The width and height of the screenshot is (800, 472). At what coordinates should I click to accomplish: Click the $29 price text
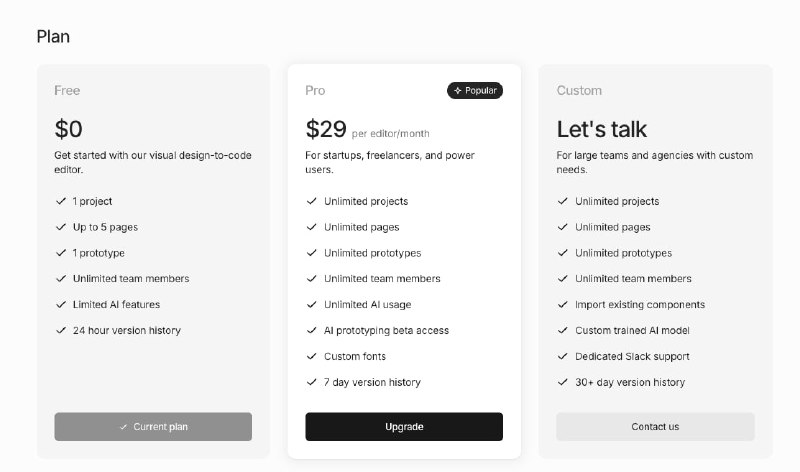point(326,129)
